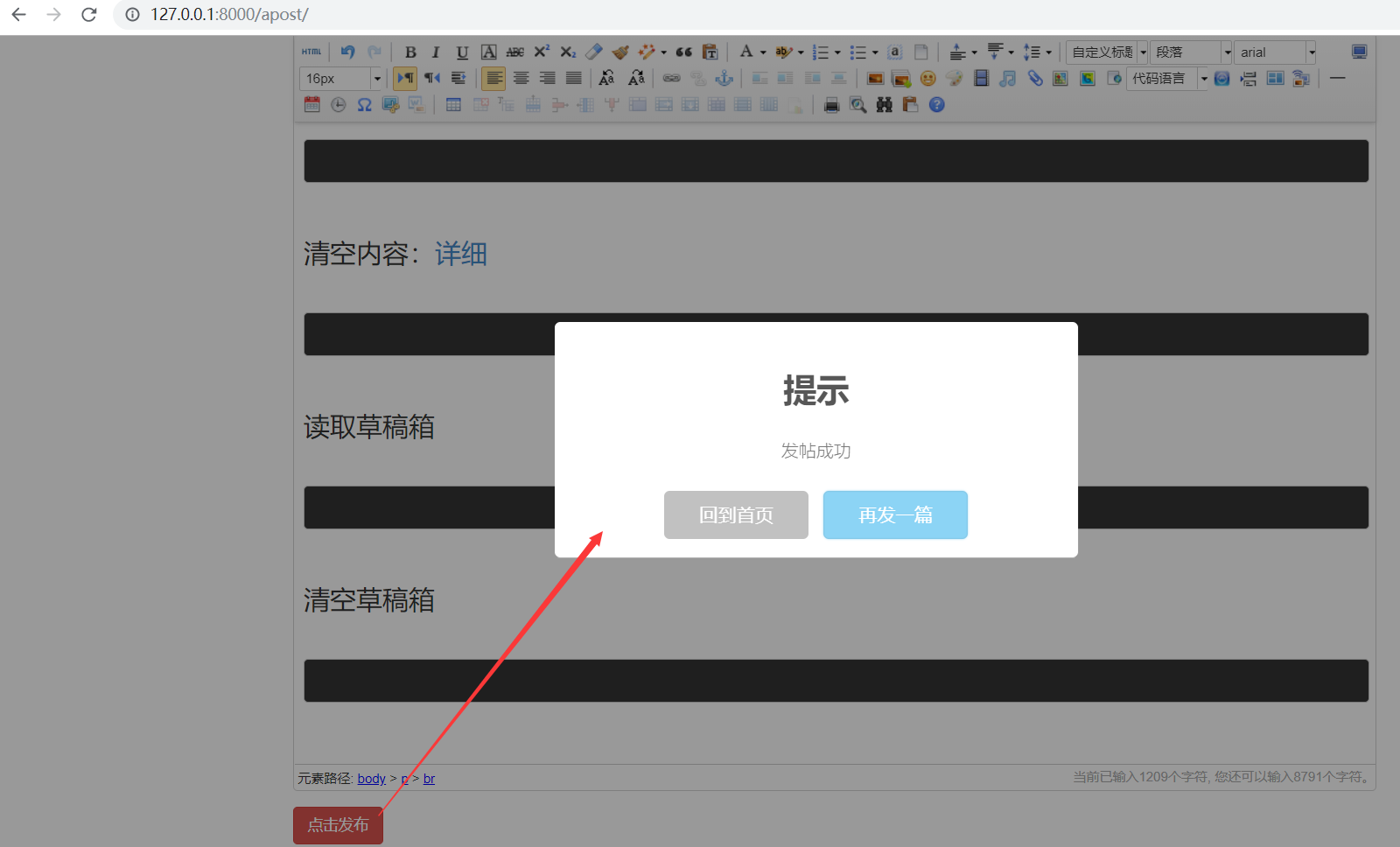Click body in element path
The height and width of the screenshot is (847, 1400).
pyautogui.click(x=372, y=778)
